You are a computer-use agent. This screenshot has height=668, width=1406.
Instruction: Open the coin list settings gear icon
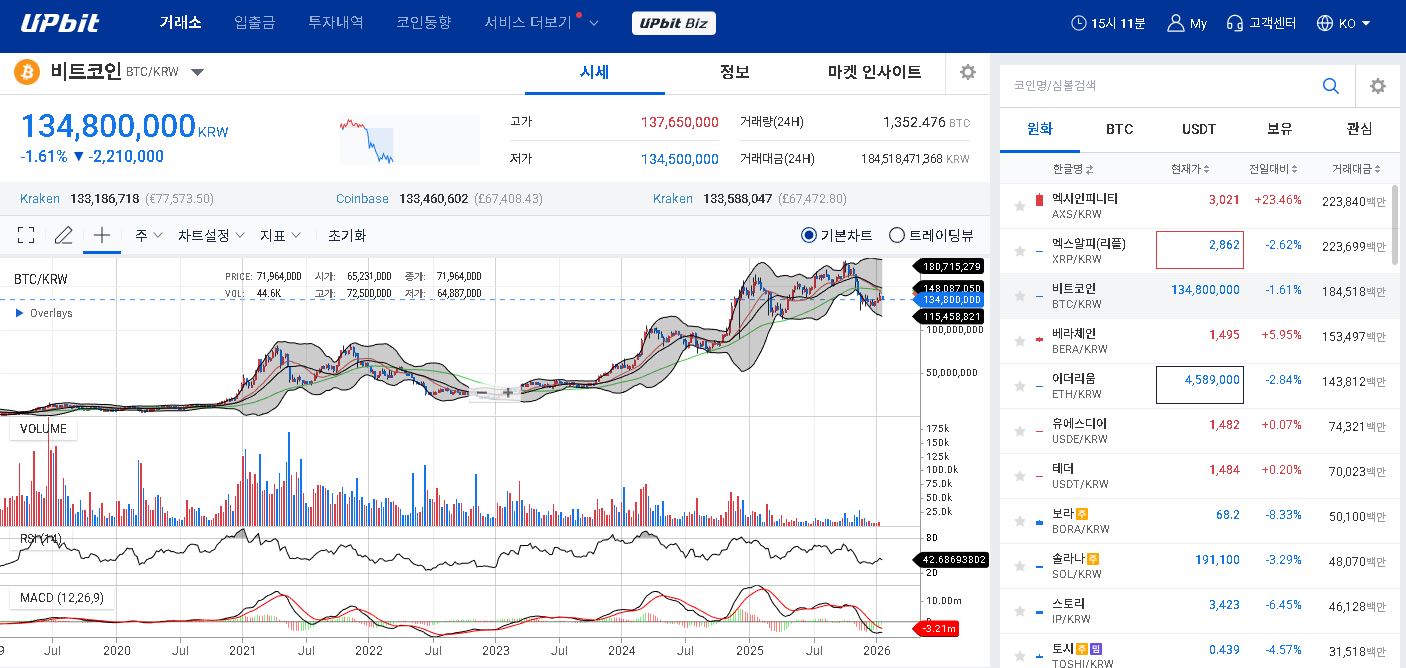point(1378,86)
